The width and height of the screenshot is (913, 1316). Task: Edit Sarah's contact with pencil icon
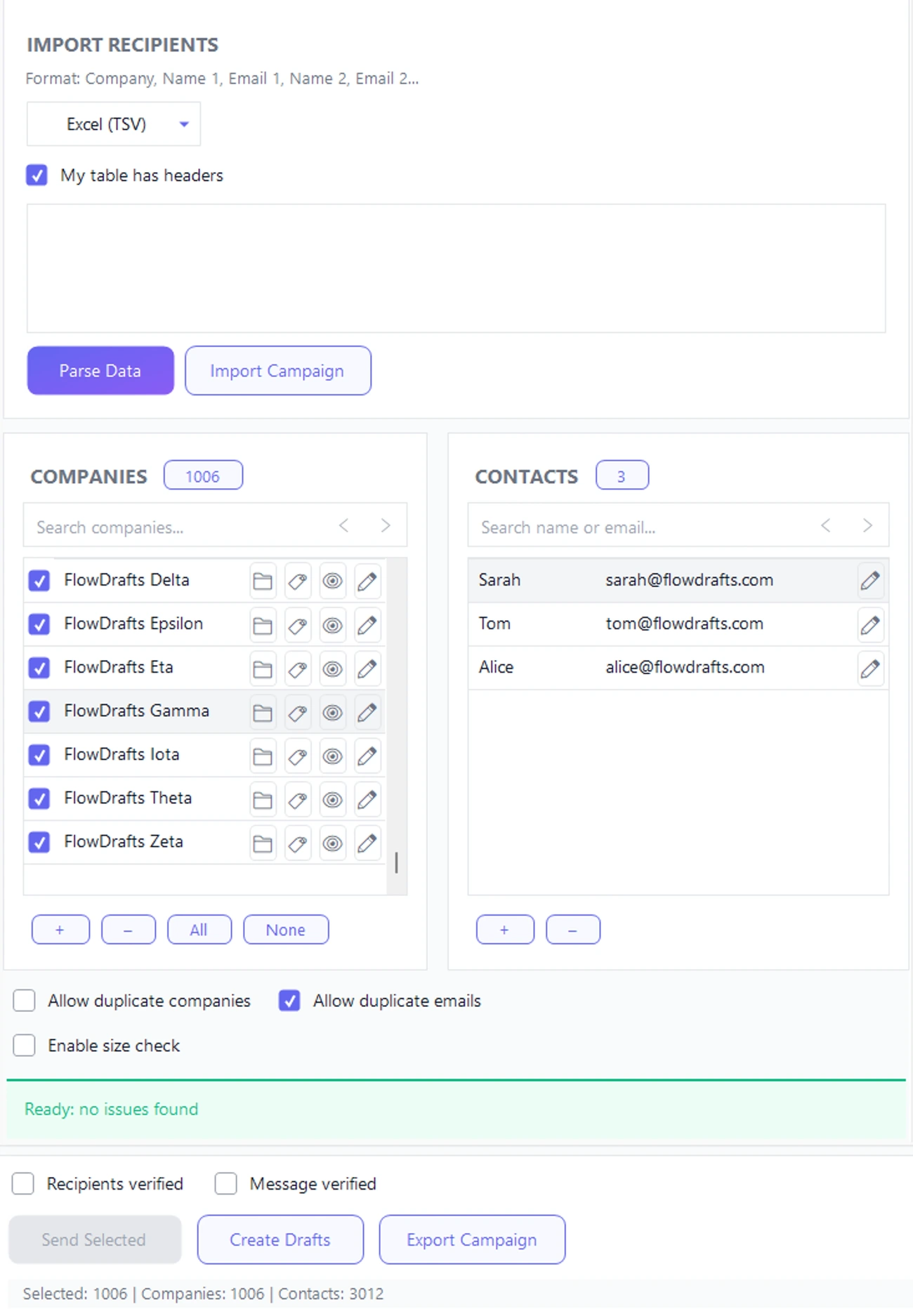pyautogui.click(x=869, y=581)
